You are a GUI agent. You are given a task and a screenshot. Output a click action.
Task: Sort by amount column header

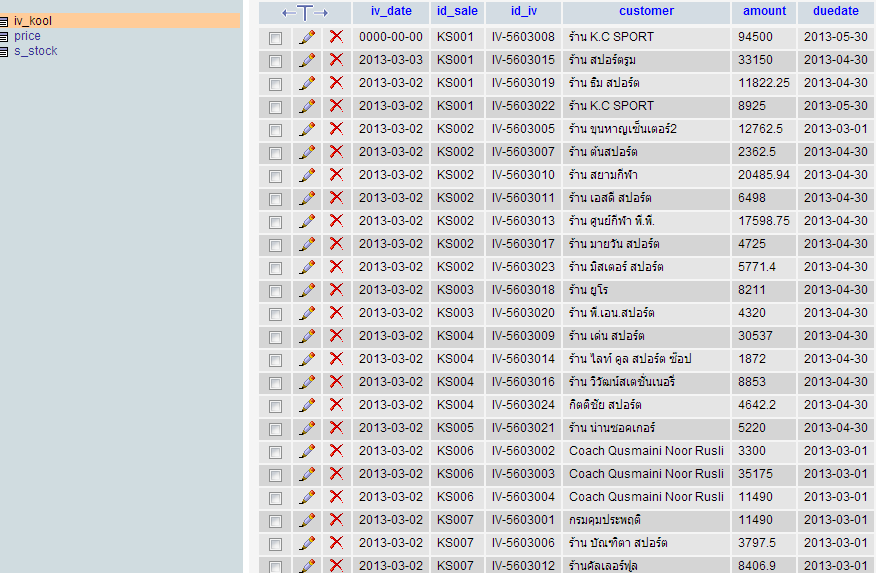pos(764,11)
